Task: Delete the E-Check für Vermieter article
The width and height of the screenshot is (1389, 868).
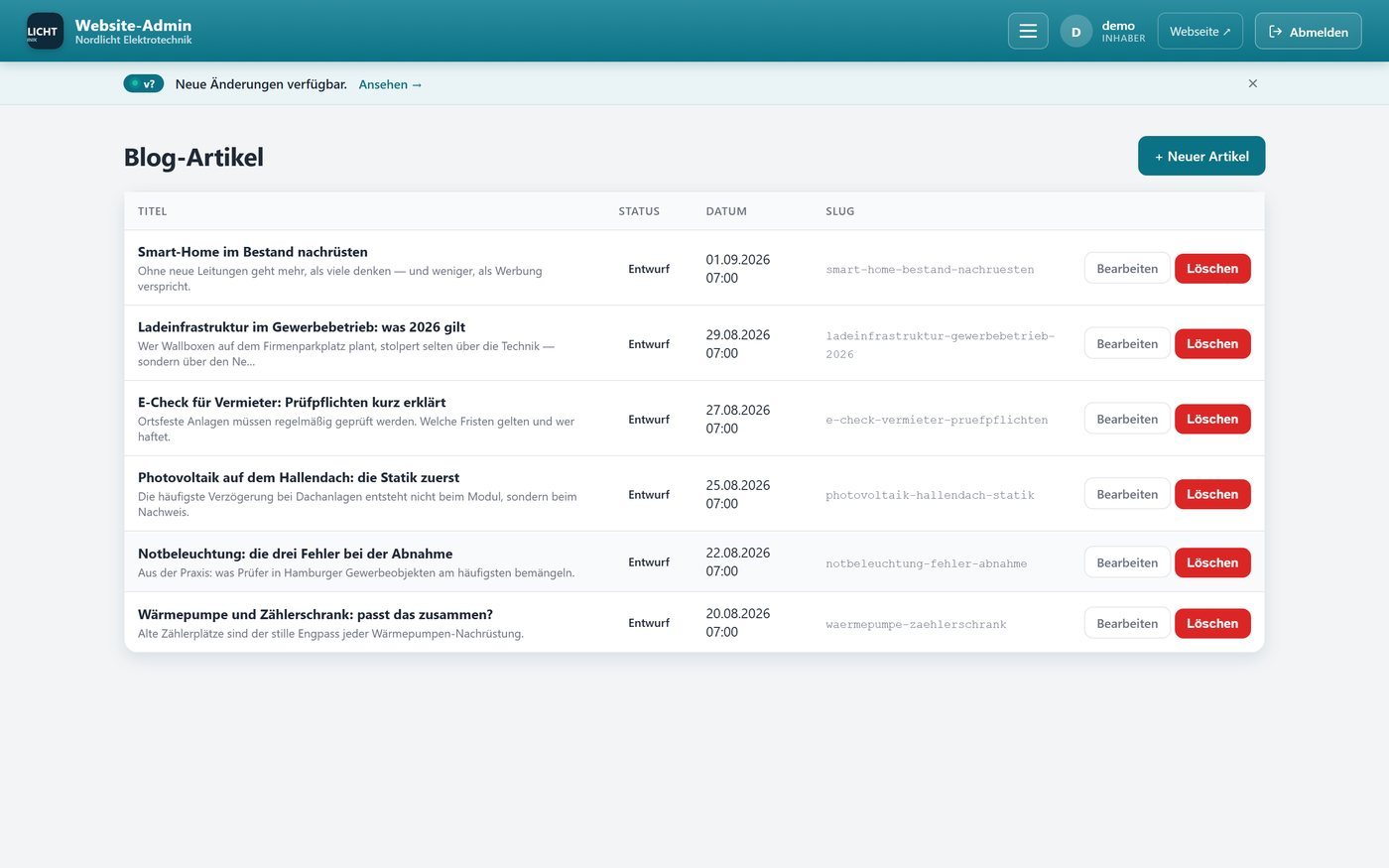Action: (x=1212, y=419)
